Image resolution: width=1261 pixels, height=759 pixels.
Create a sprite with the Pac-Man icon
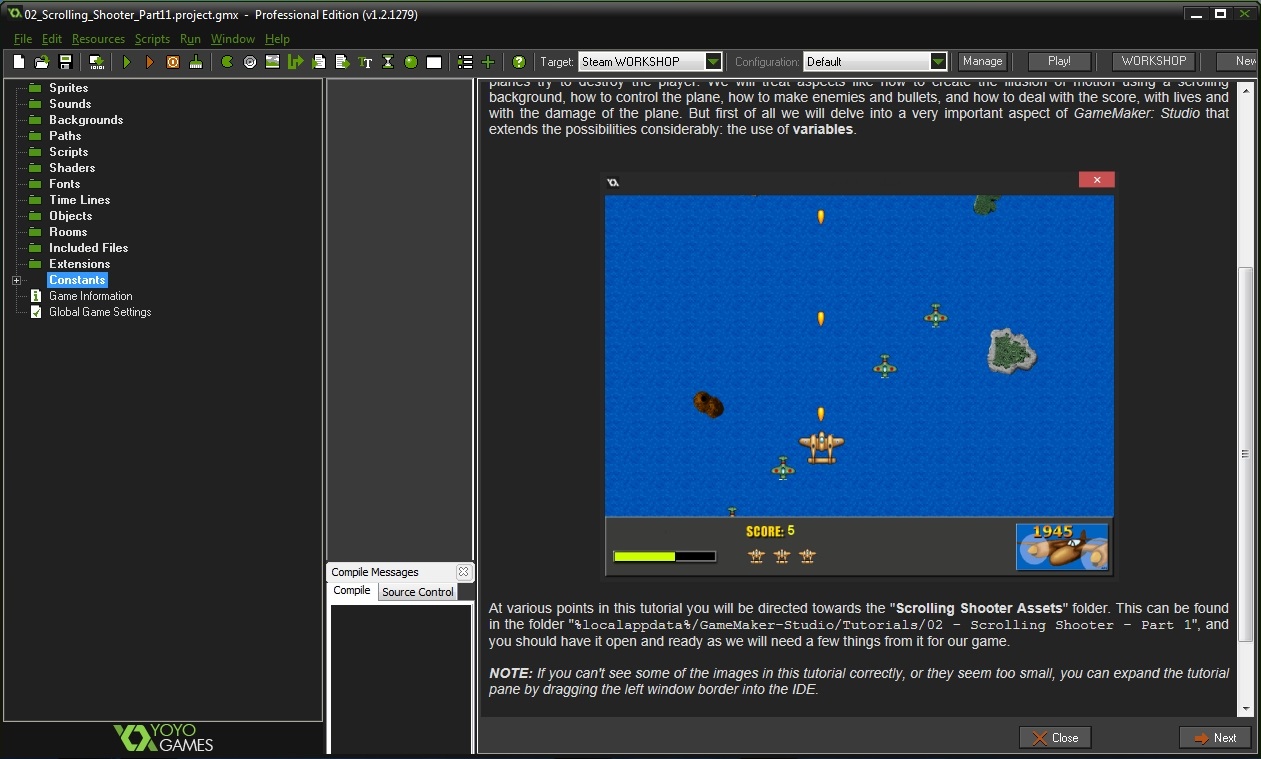227,62
